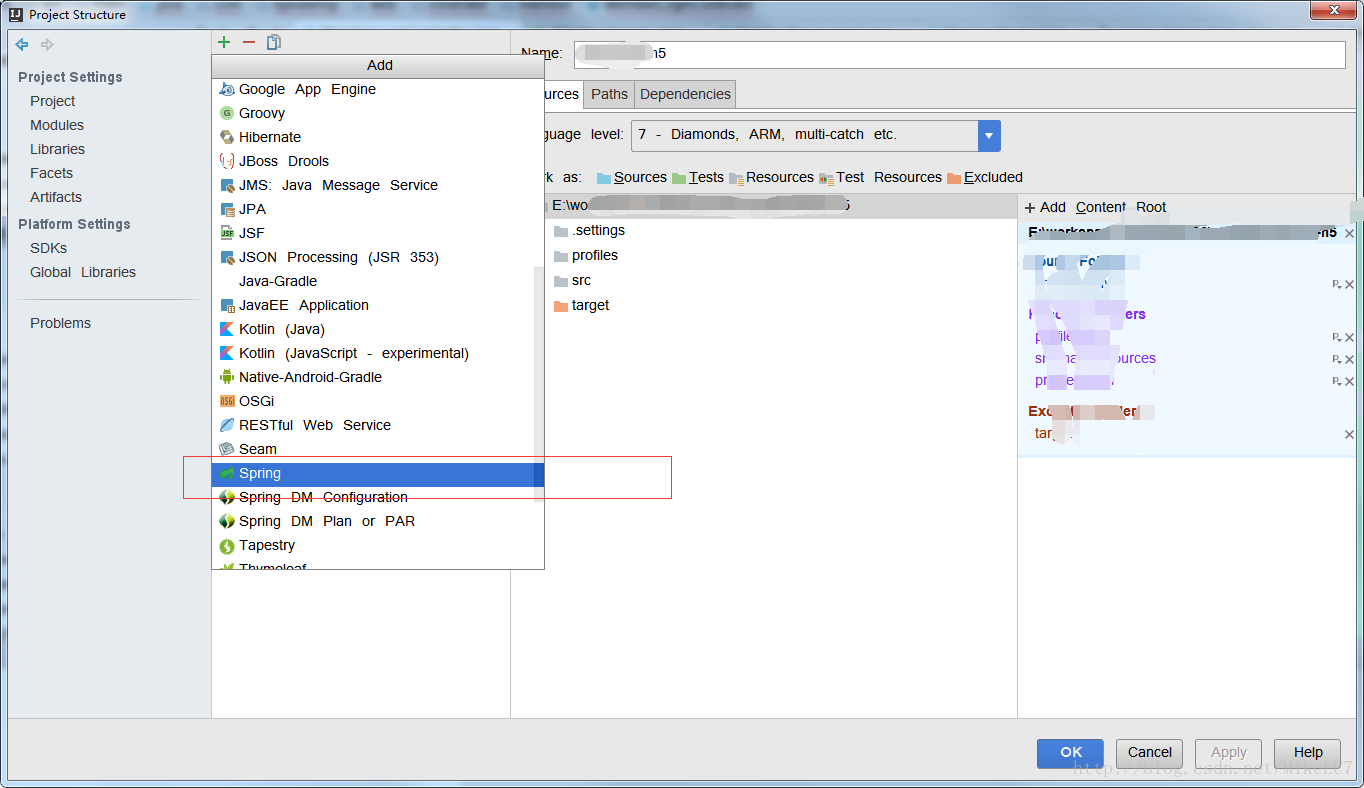Mark as Sources

632,177
